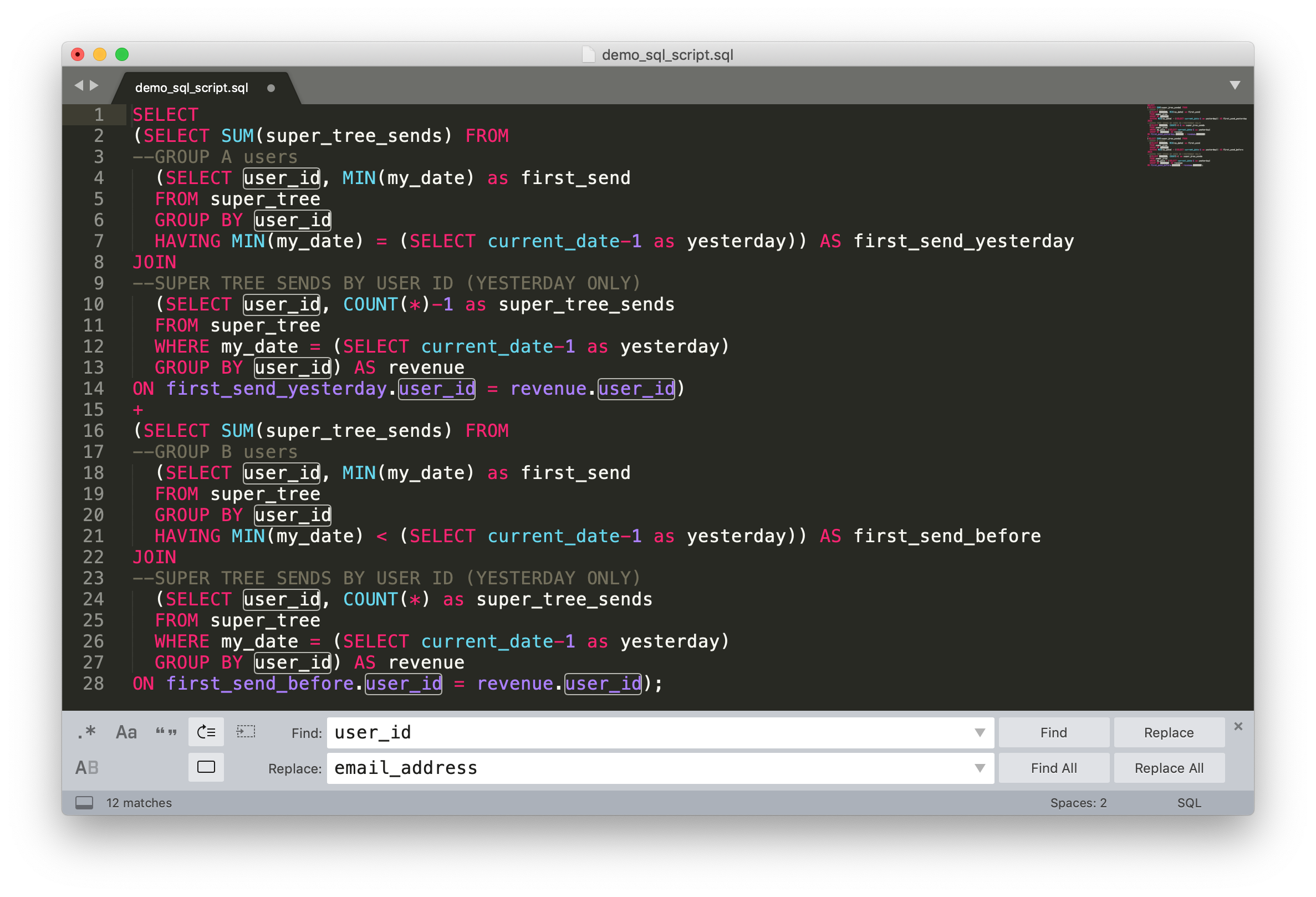Click in the Find input field
Image resolution: width=1316 pixels, height=897 pixels.
pos(659,733)
